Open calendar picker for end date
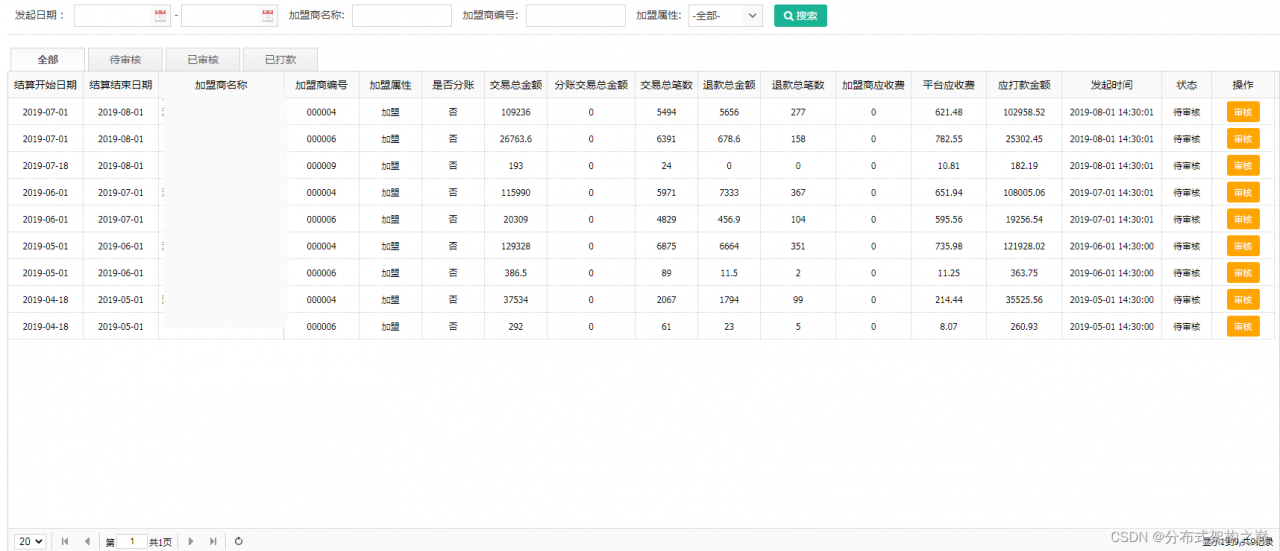This screenshot has width=1280, height=551. click(x=267, y=16)
